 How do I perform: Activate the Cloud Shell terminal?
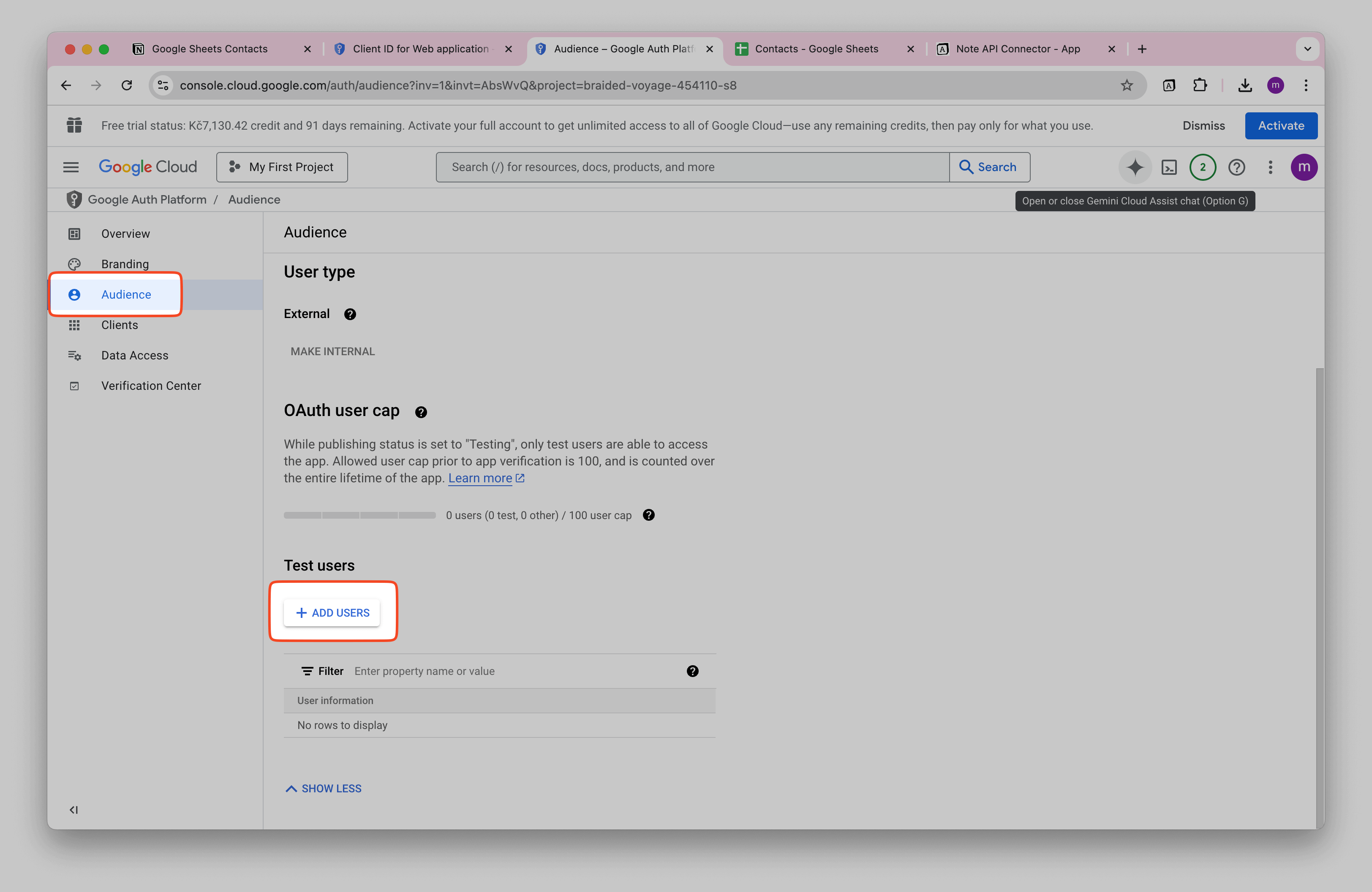pos(1169,167)
